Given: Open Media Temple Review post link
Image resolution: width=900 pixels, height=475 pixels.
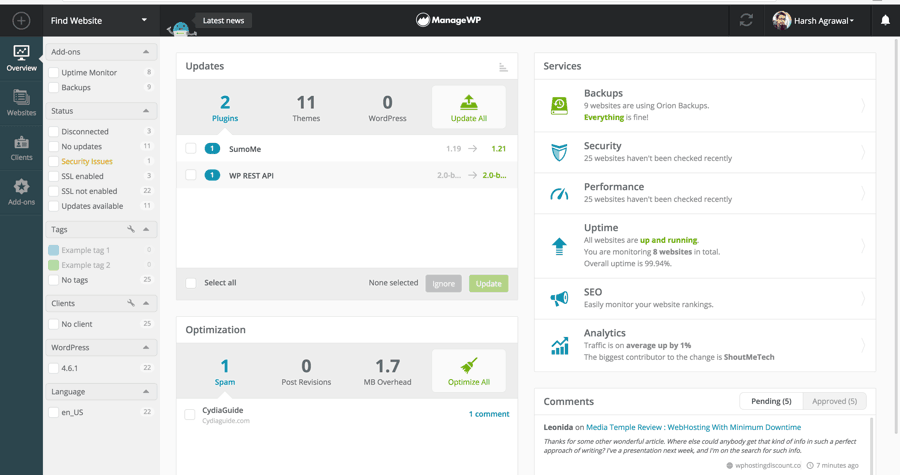Looking at the screenshot, I should [693, 427].
